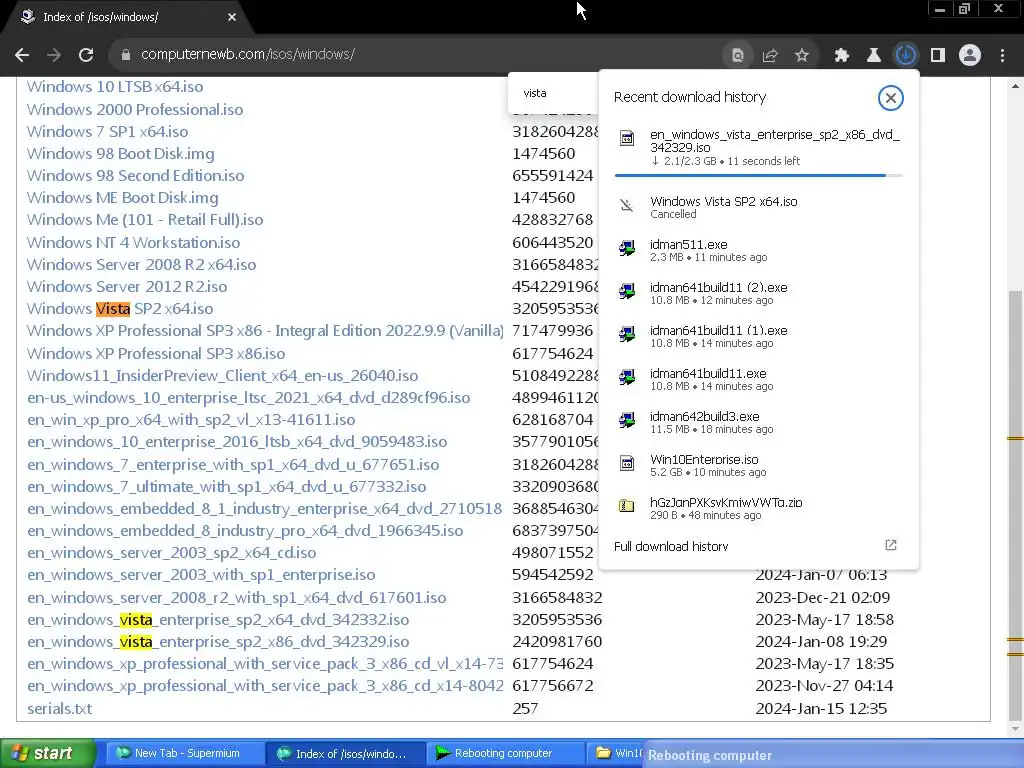This screenshot has height=768, width=1024.
Task: Open en_windows_vista_enterprise_sp2_x86_dvd_342329.iso link
Action: coord(218,642)
